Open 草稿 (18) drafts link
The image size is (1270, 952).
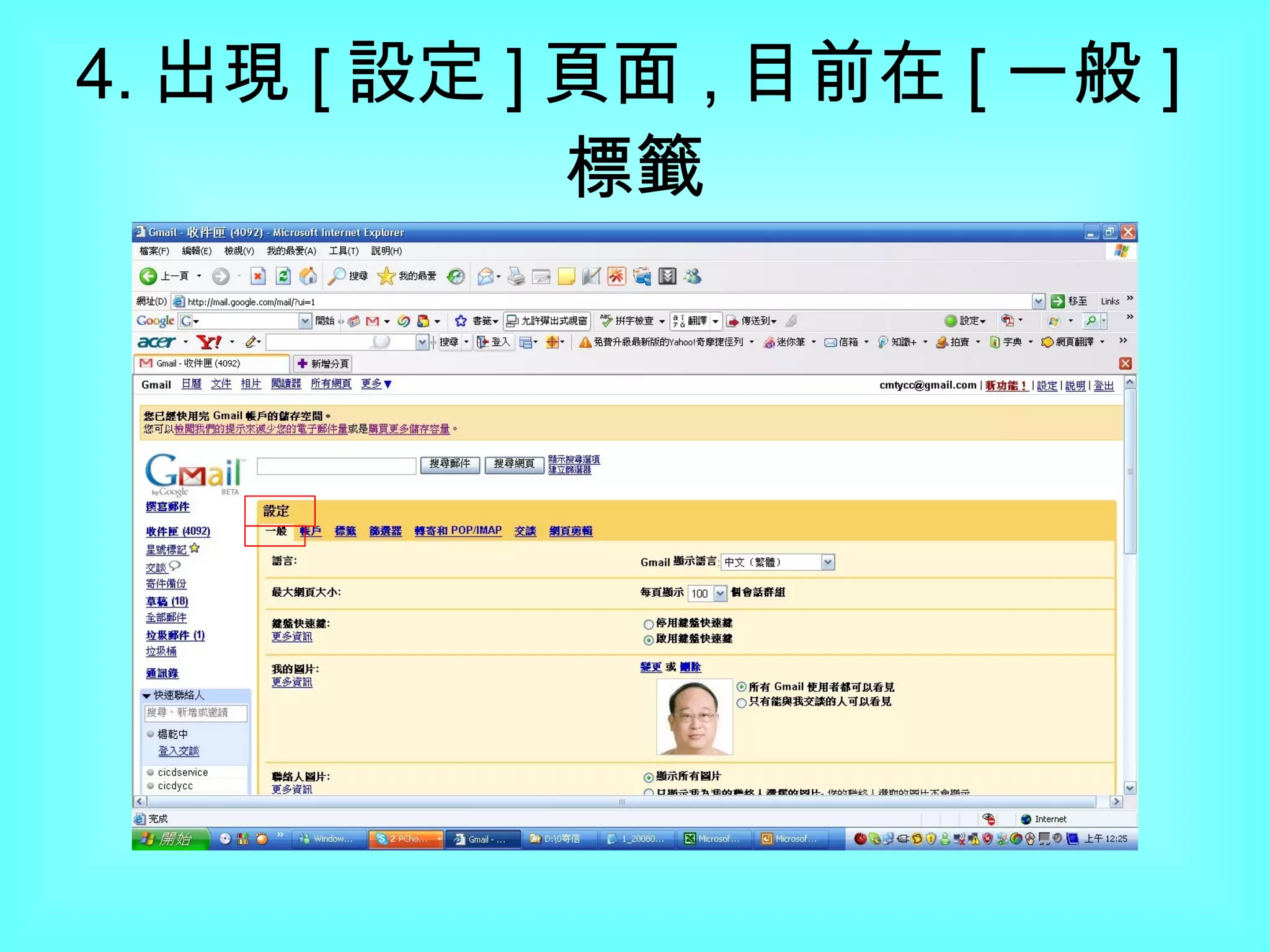pyautogui.click(x=167, y=601)
